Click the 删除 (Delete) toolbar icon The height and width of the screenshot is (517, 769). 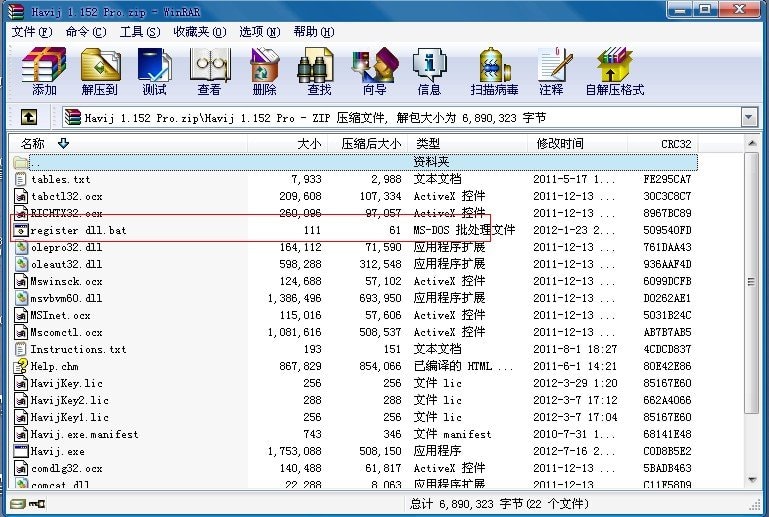[264, 72]
